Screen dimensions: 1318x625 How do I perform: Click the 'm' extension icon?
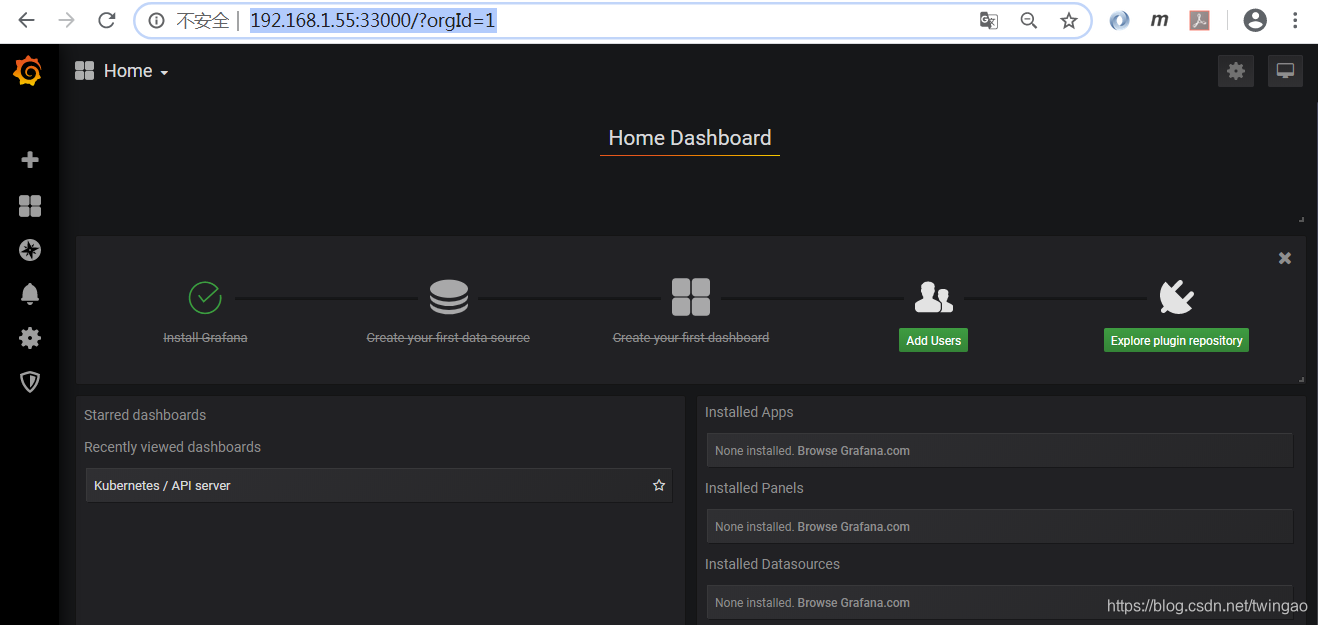point(1159,20)
